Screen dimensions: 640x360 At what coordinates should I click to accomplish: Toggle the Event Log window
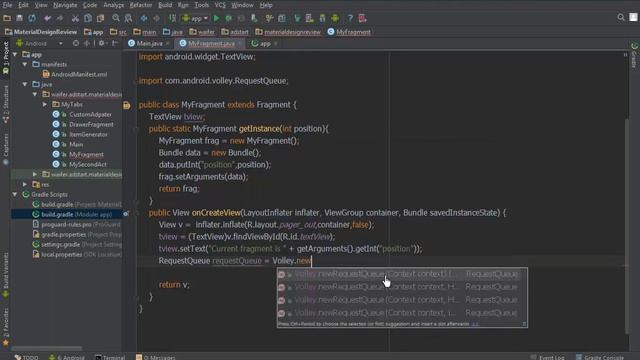pos(547,357)
